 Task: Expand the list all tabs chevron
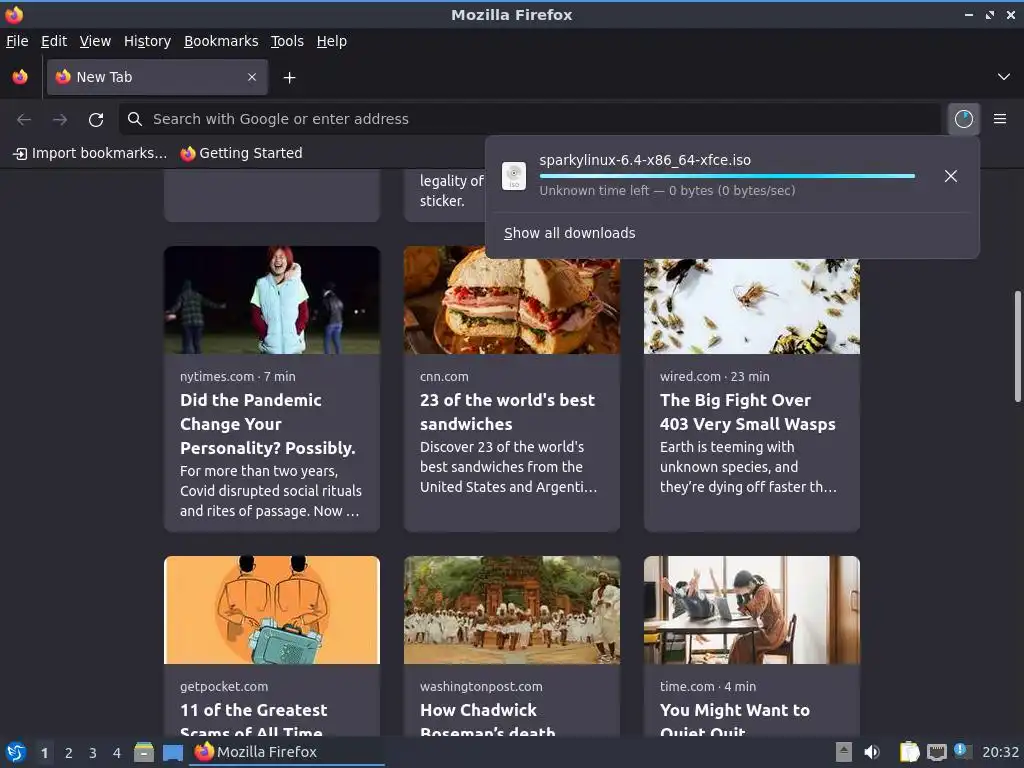1004,77
